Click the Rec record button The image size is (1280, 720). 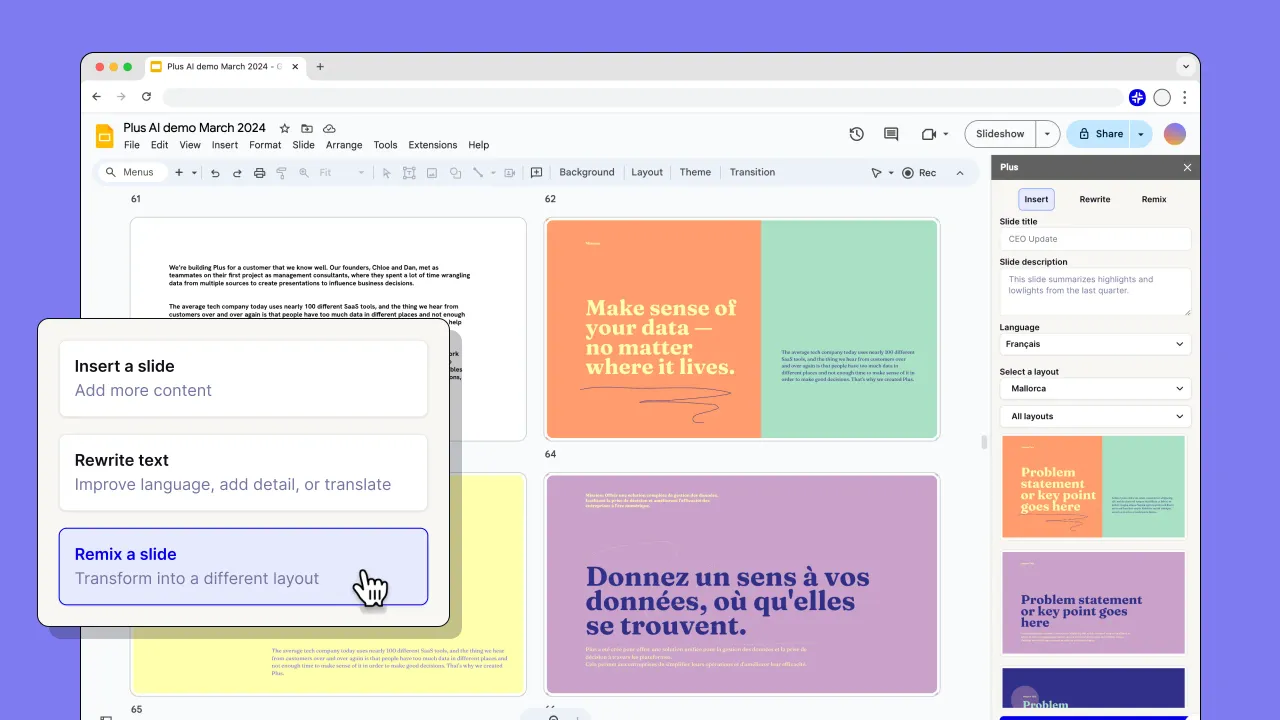[x=920, y=173]
